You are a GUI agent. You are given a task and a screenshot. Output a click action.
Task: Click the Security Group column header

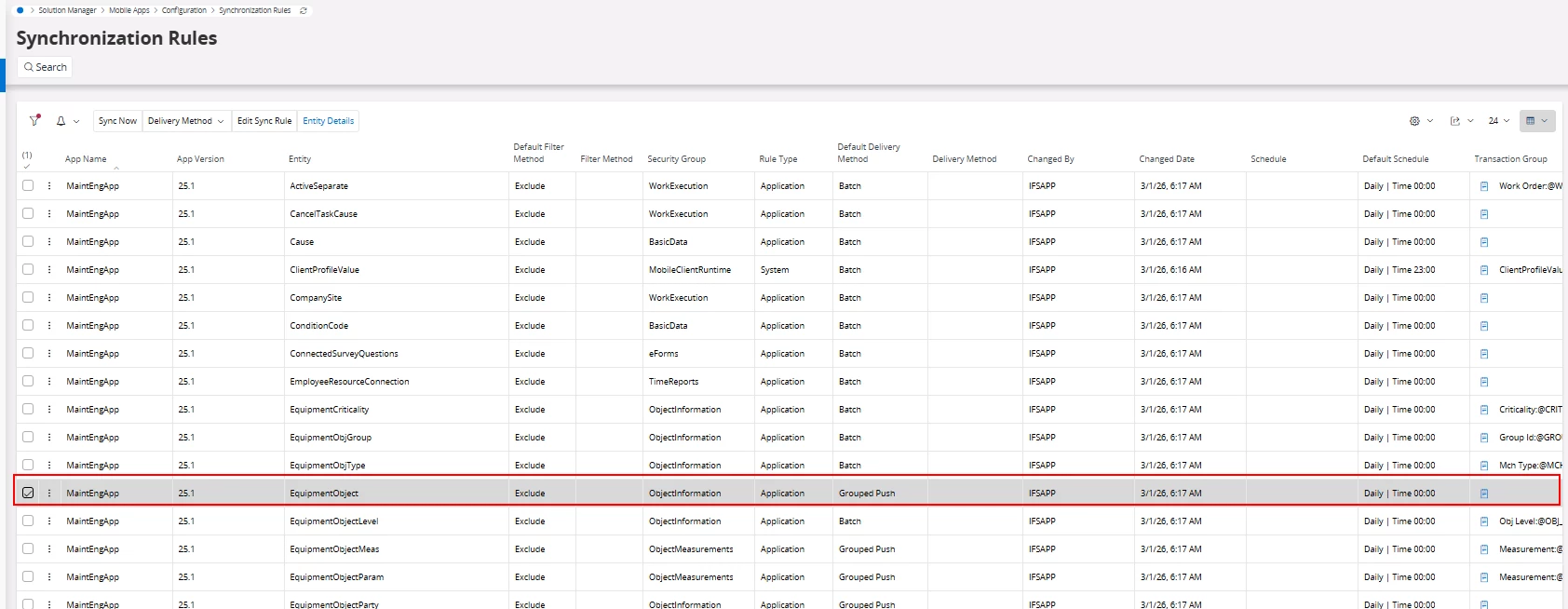pos(677,159)
